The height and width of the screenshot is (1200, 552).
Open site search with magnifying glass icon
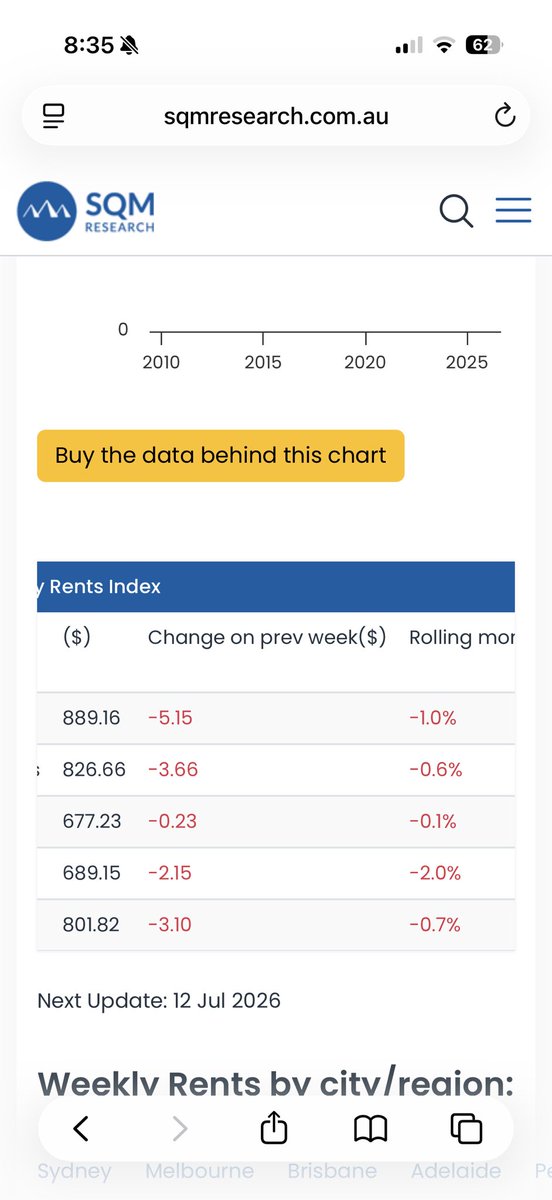456,211
